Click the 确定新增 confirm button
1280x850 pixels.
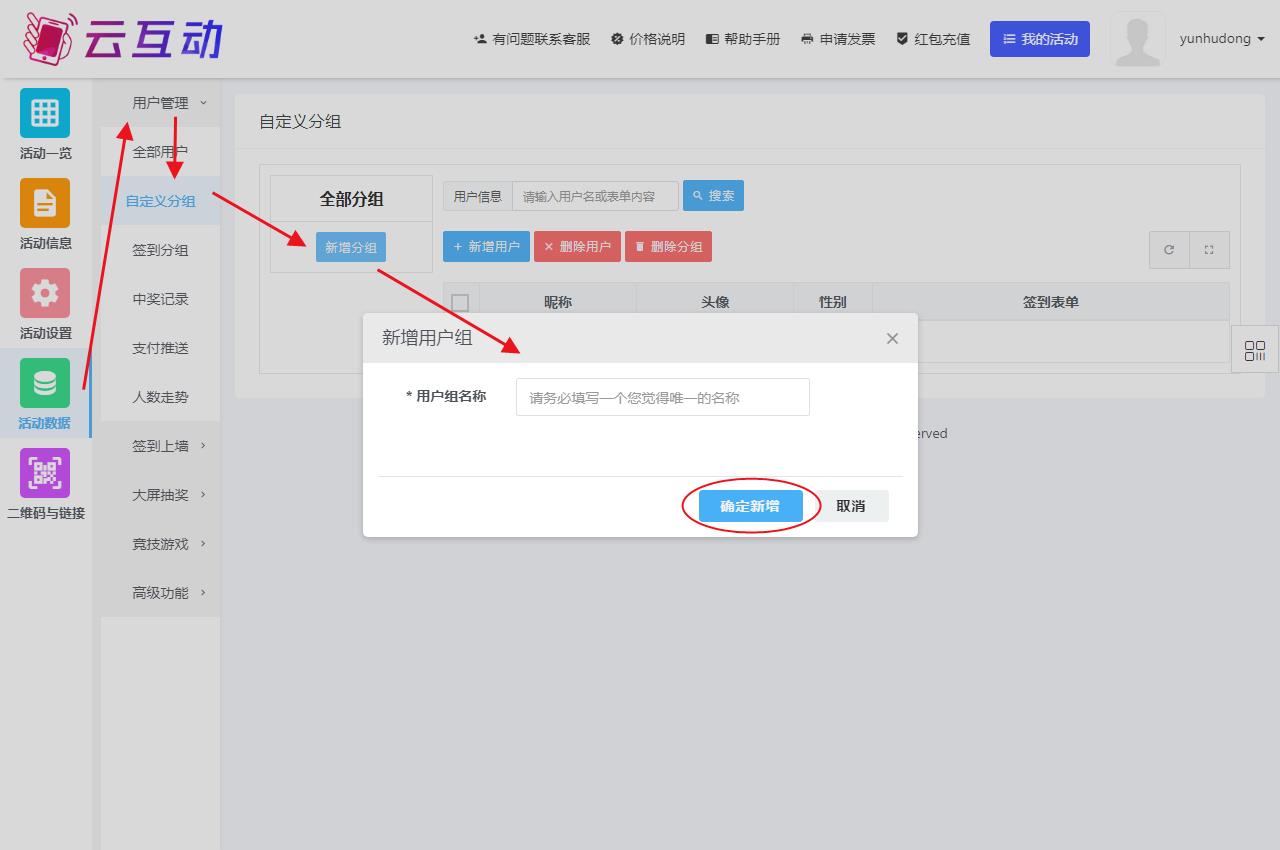pyautogui.click(x=750, y=506)
